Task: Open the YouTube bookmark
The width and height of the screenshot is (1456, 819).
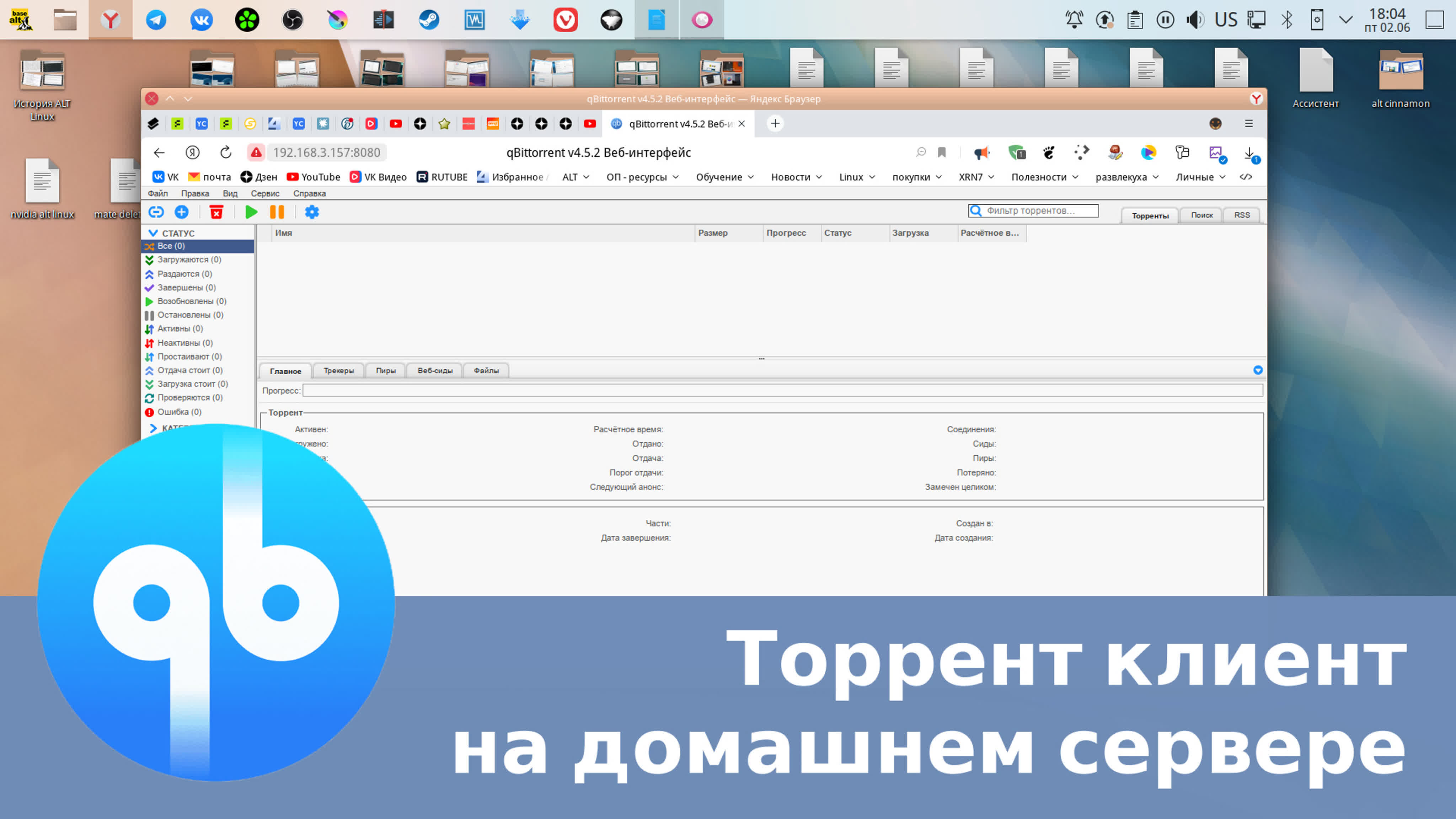Action: [x=314, y=177]
